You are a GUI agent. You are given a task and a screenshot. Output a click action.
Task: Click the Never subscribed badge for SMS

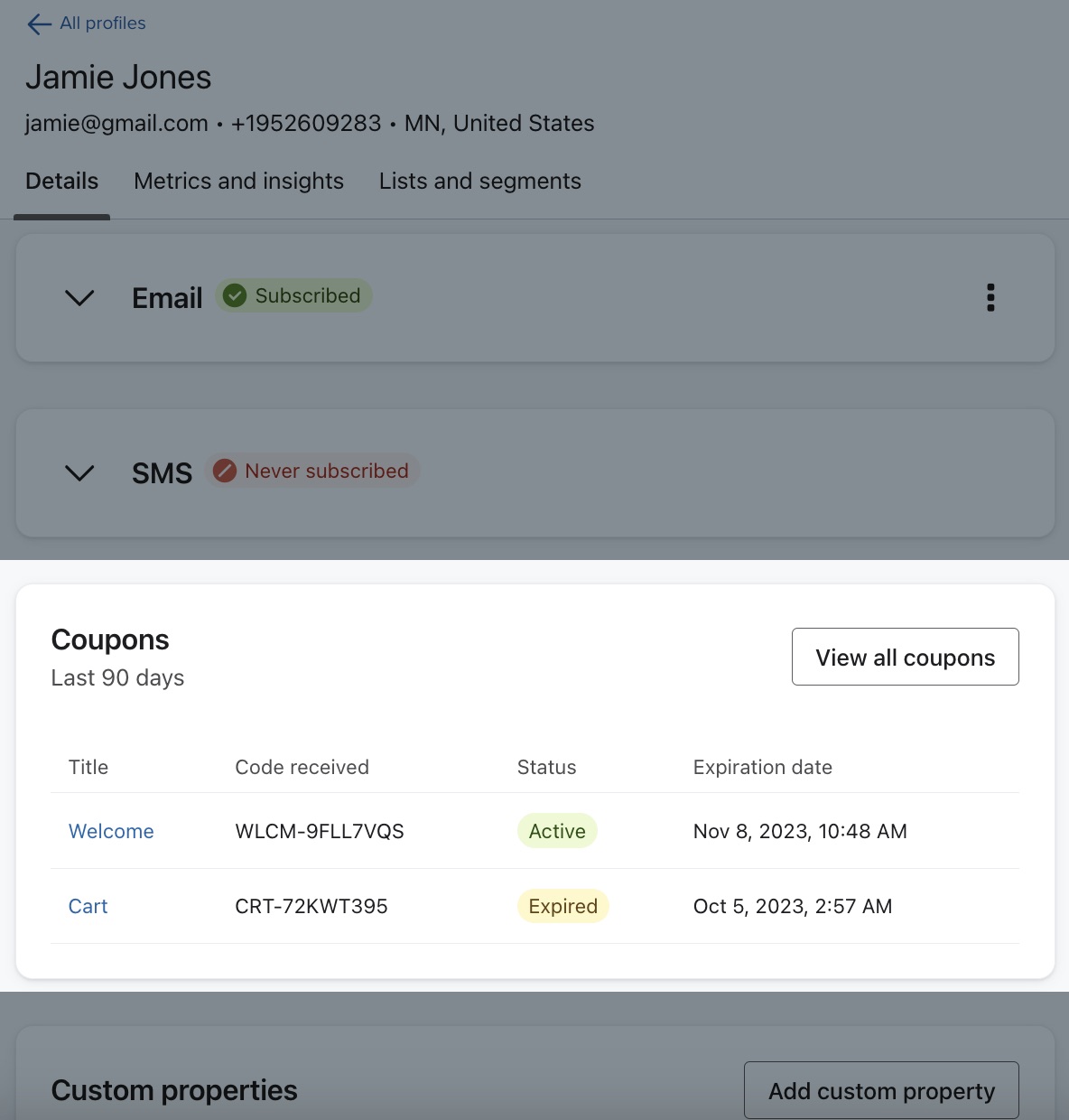tap(312, 470)
